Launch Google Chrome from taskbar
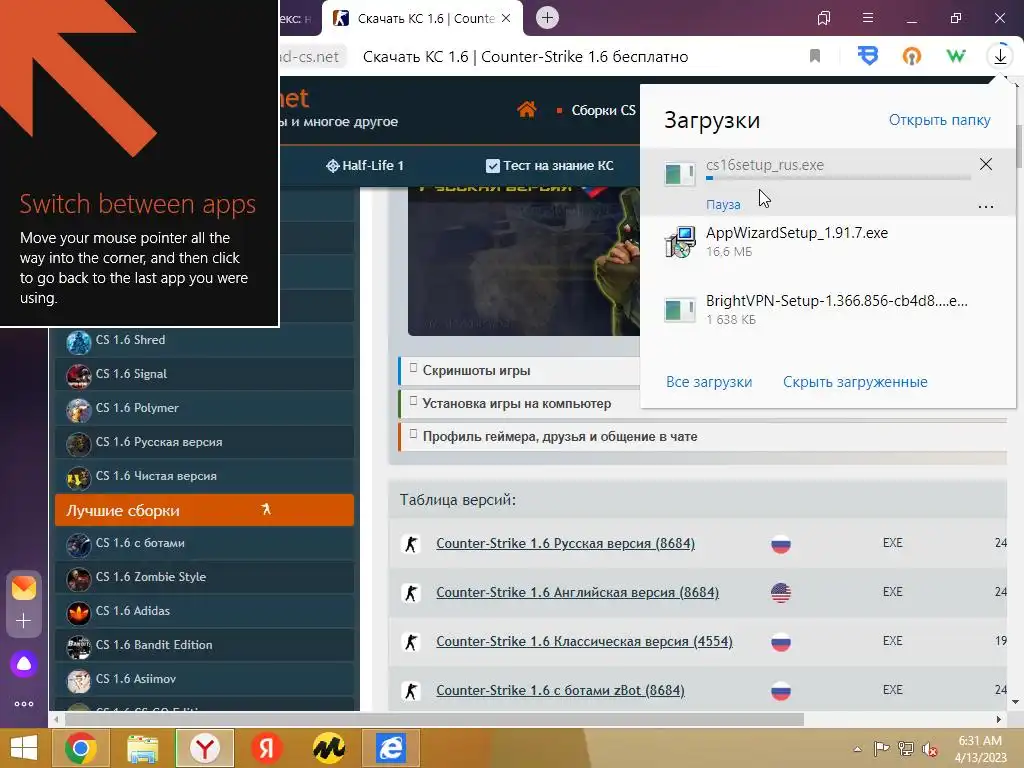Screen dimensions: 1024x768 [81, 748]
